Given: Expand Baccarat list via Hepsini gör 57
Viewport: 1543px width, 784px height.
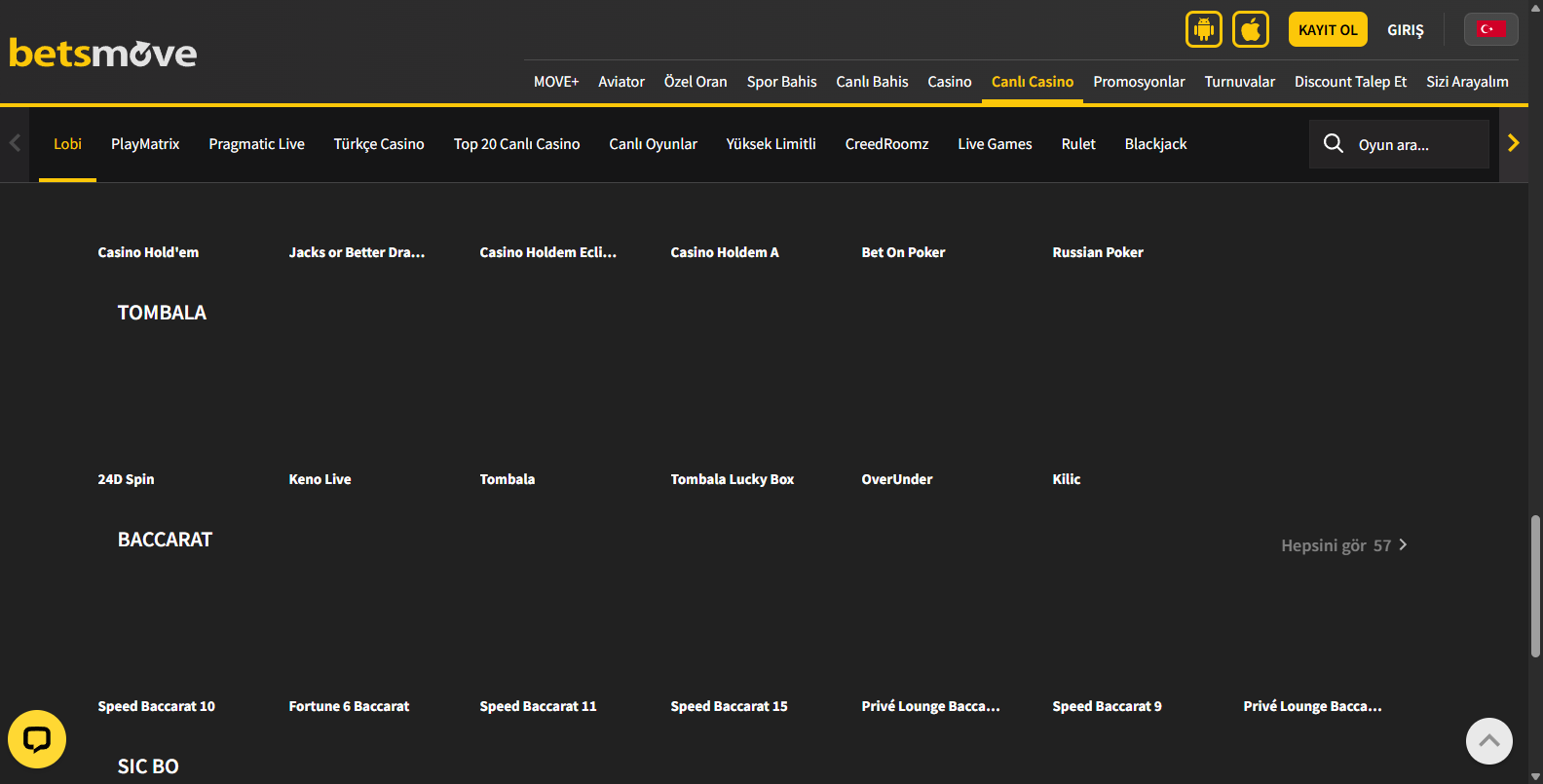Looking at the screenshot, I should click(1343, 545).
